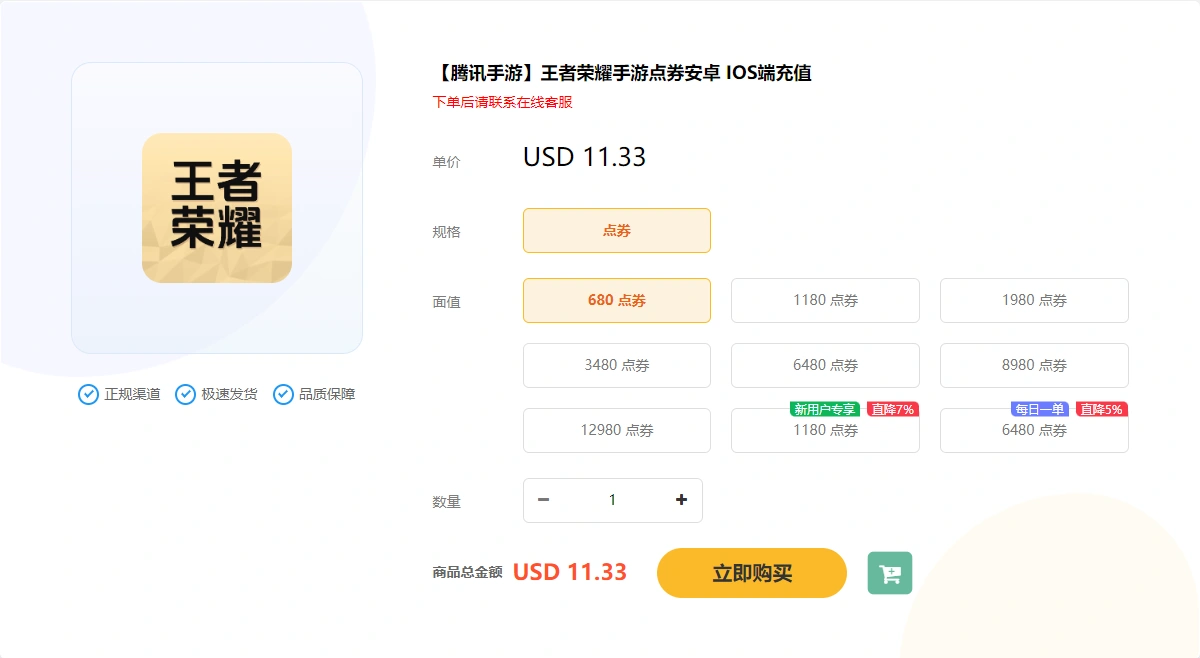This screenshot has height=658, width=1200.
Task: Click the red 下单后请联系在线客服 notice
Action: point(502,102)
